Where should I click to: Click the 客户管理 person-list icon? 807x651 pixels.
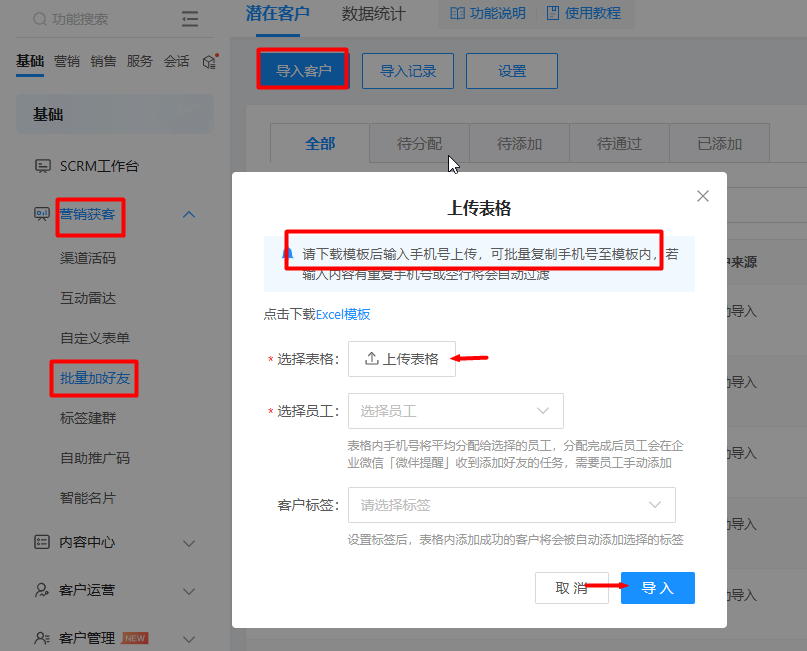[42, 637]
